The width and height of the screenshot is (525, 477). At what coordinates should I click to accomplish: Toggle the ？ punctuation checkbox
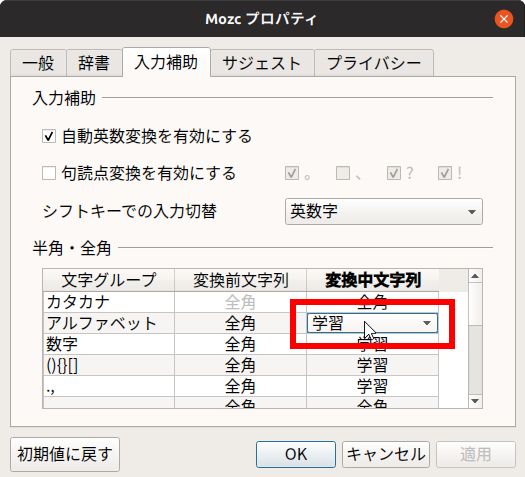[x=394, y=173]
